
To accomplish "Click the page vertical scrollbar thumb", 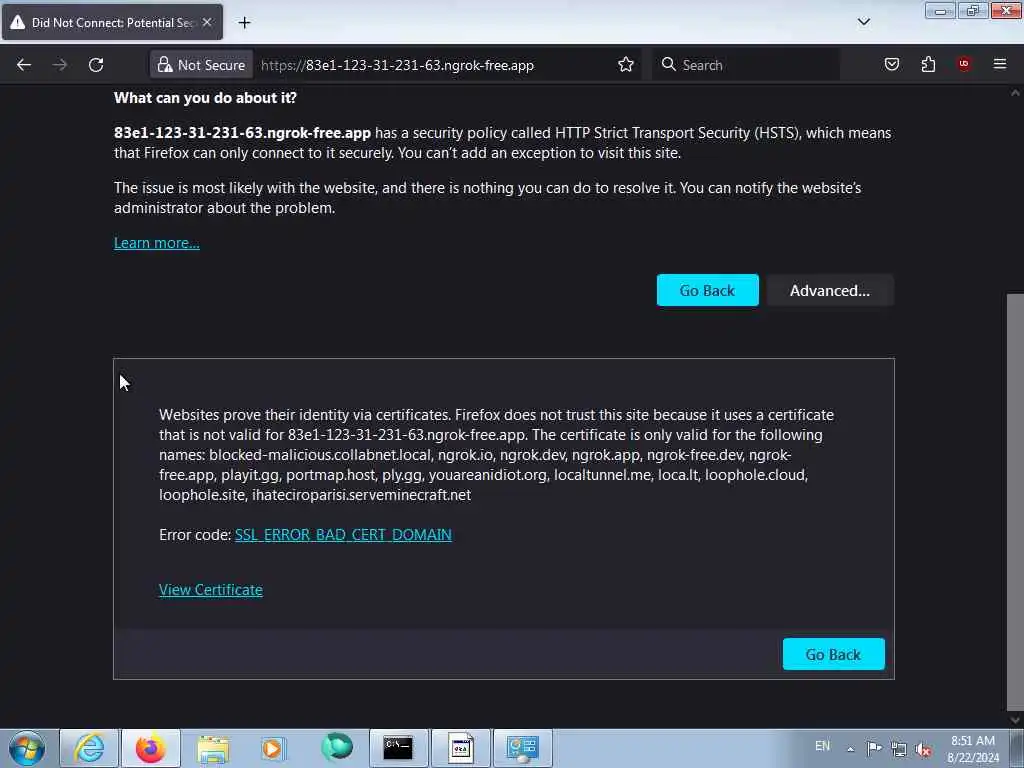I will coord(1015,503).
